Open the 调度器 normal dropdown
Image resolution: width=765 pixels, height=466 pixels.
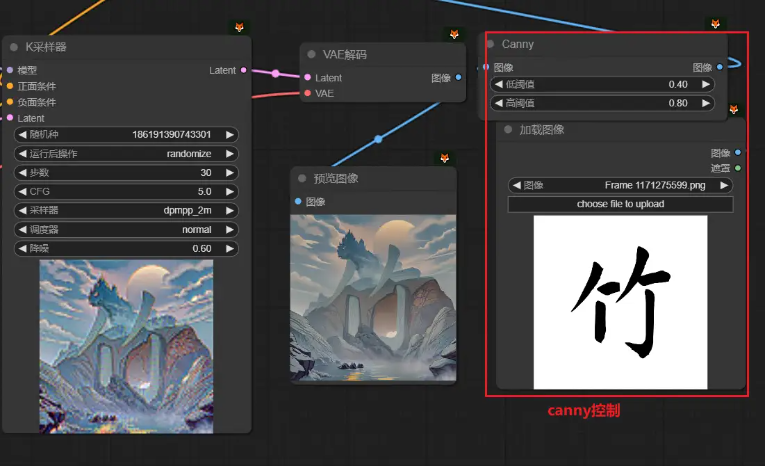click(x=126, y=229)
